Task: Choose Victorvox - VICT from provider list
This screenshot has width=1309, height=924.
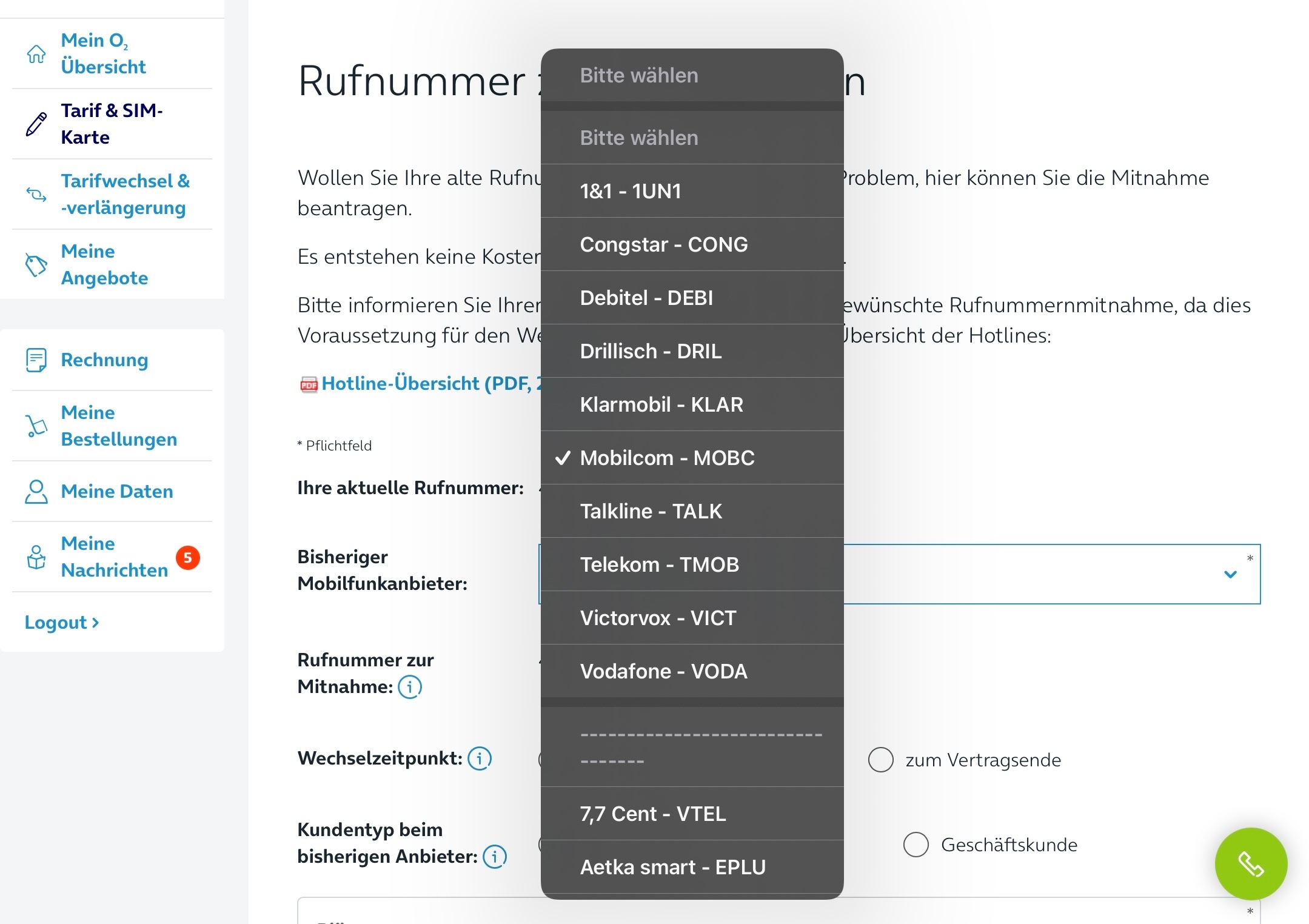Action: click(692, 618)
